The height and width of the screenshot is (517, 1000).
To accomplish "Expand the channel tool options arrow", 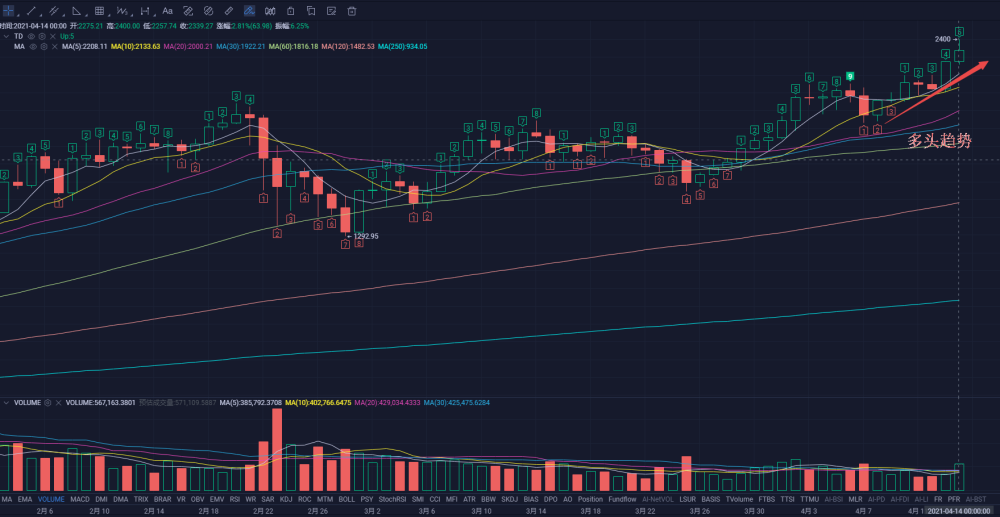I will (x=64, y=15).
